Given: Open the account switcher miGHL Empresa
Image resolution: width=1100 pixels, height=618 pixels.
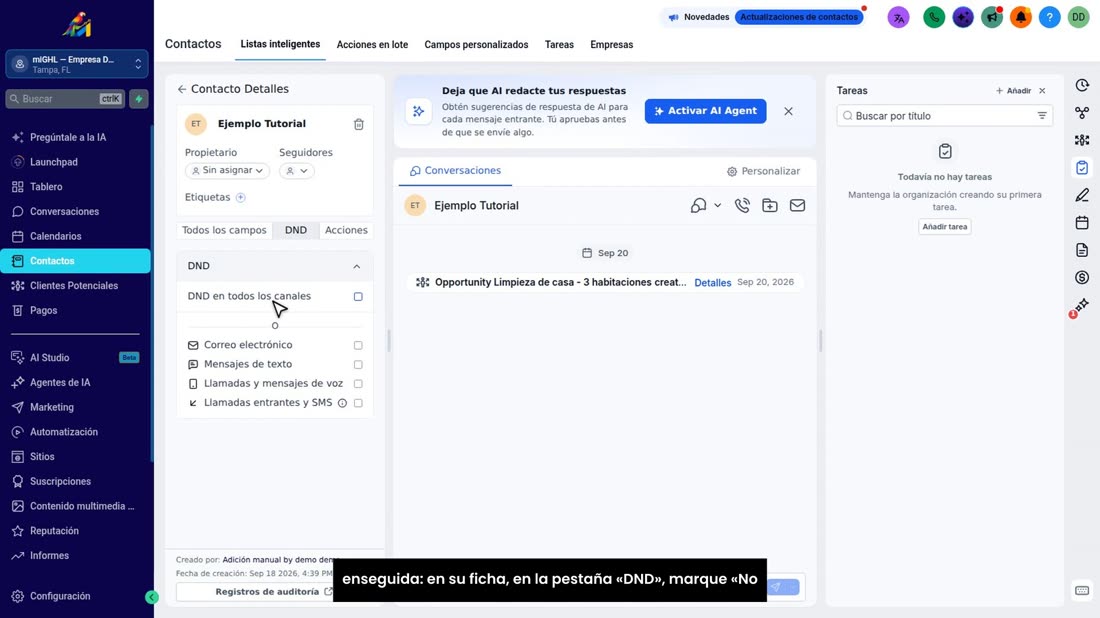Looking at the screenshot, I should point(76,65).
